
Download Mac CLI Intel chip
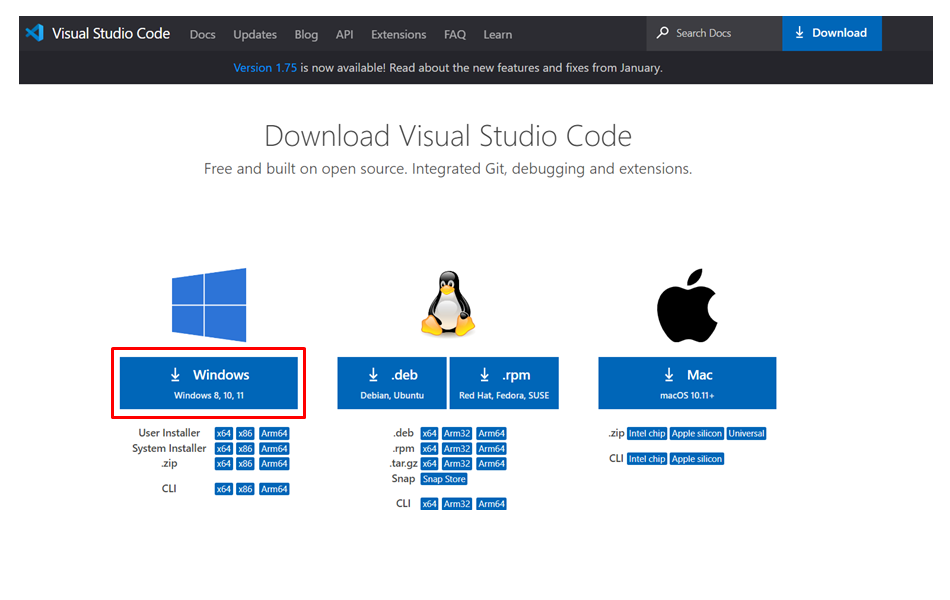[647, 459]
